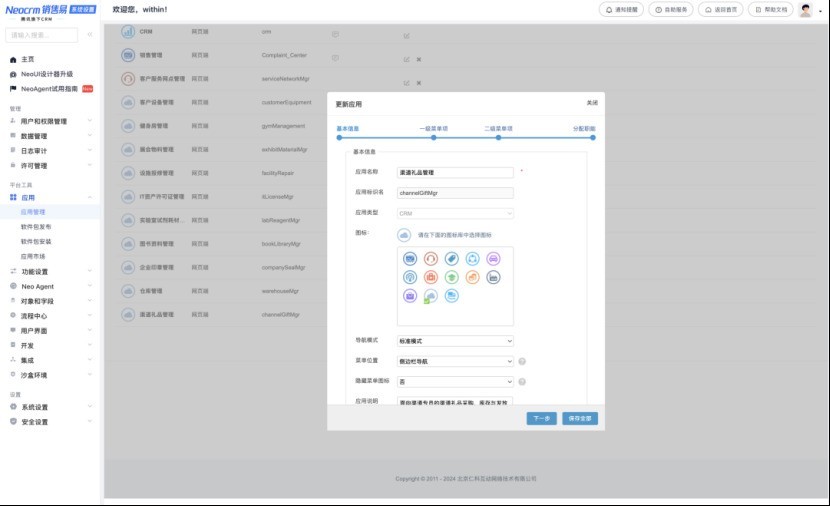Pick the dark-blue factory icon

tap(493, 277)
